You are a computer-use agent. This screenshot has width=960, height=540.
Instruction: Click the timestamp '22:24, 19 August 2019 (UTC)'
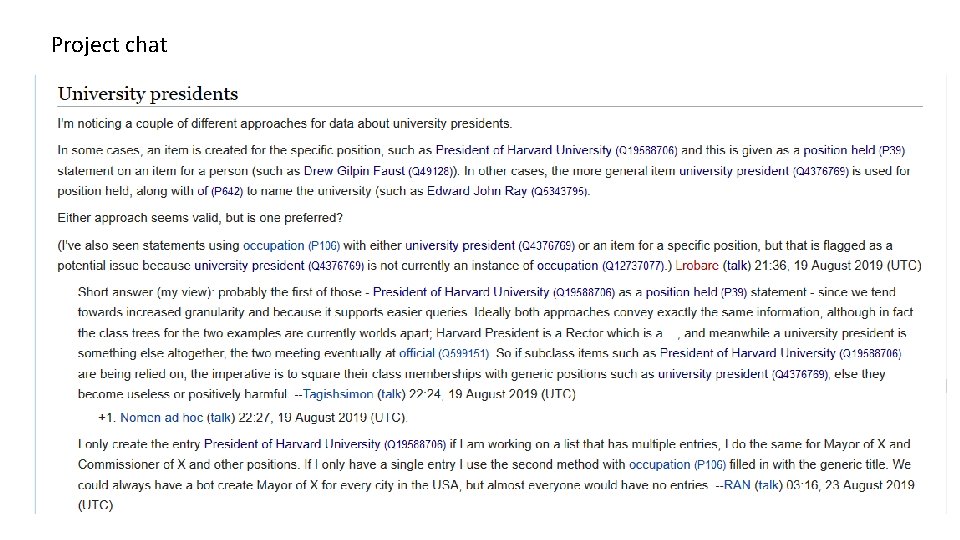492,394
